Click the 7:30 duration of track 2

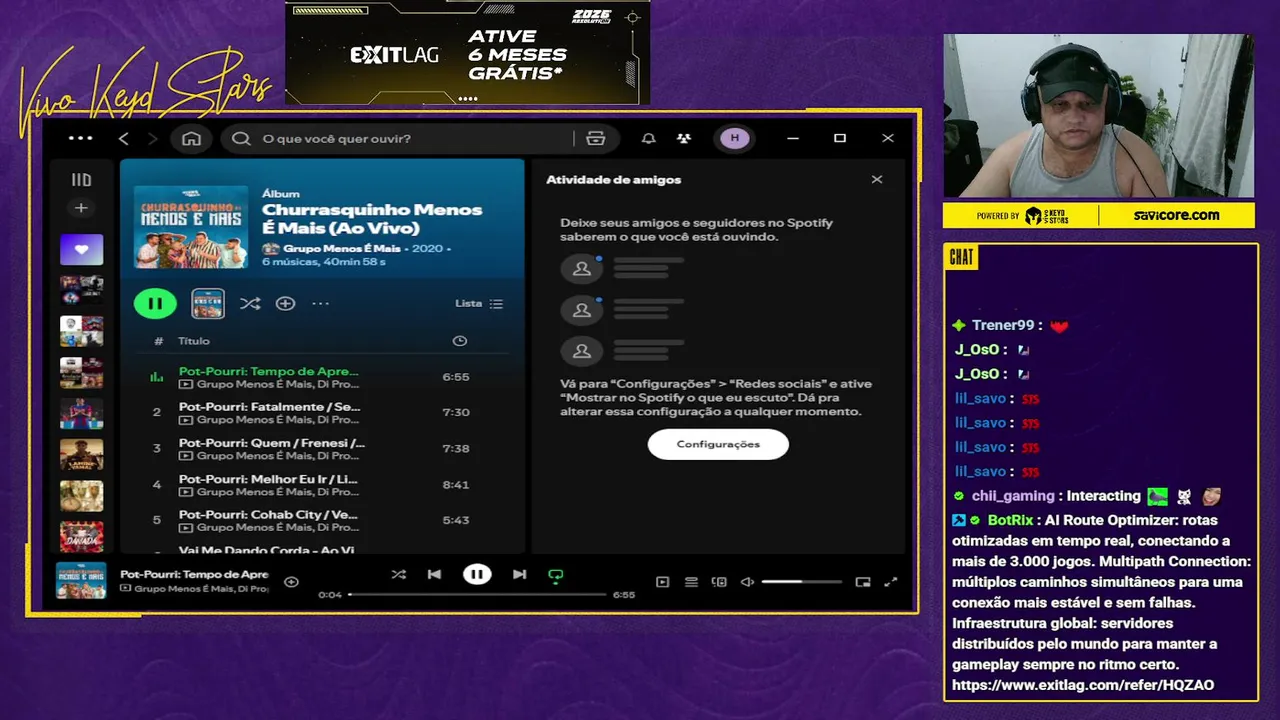[456, 412]
